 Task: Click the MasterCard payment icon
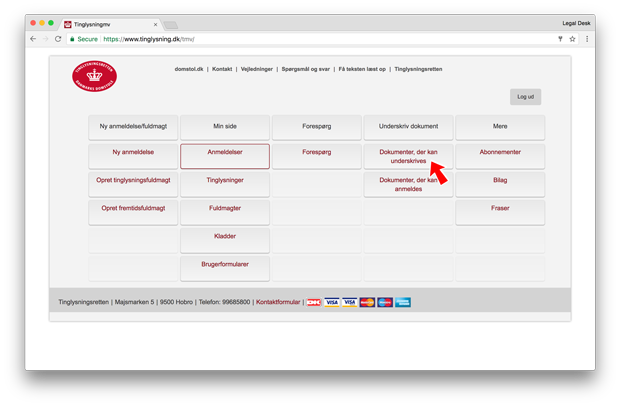point(367,302)
